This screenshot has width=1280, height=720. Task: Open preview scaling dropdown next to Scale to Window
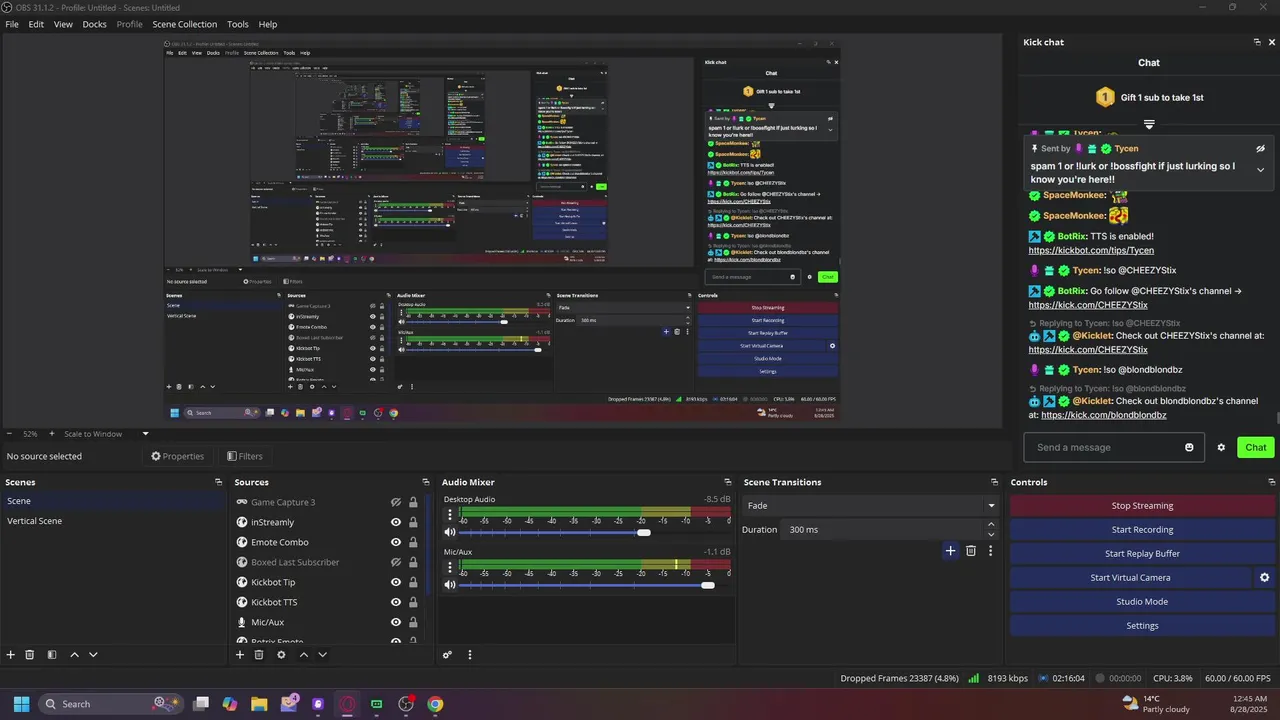click(x=145, y=434)
